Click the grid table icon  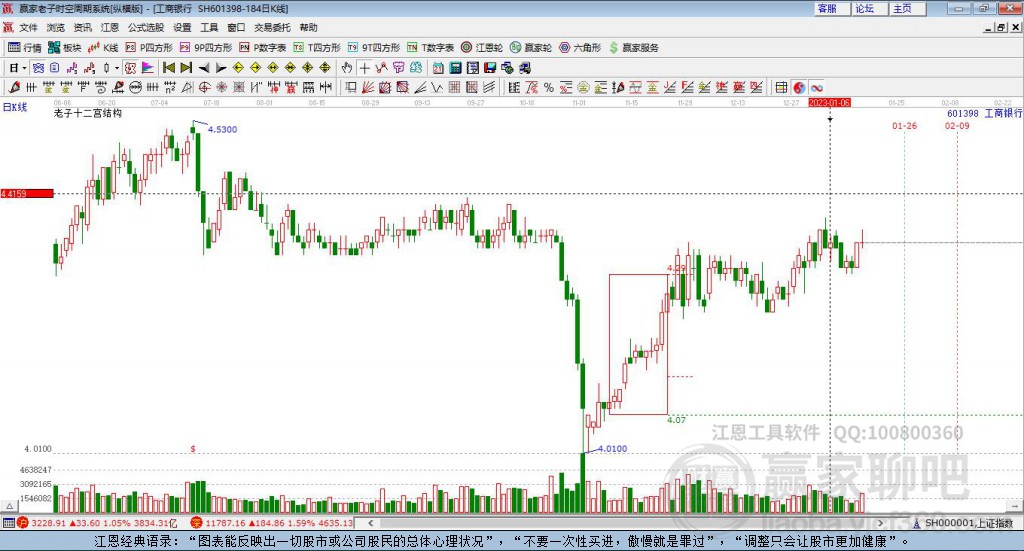click(x=781, y=87)
